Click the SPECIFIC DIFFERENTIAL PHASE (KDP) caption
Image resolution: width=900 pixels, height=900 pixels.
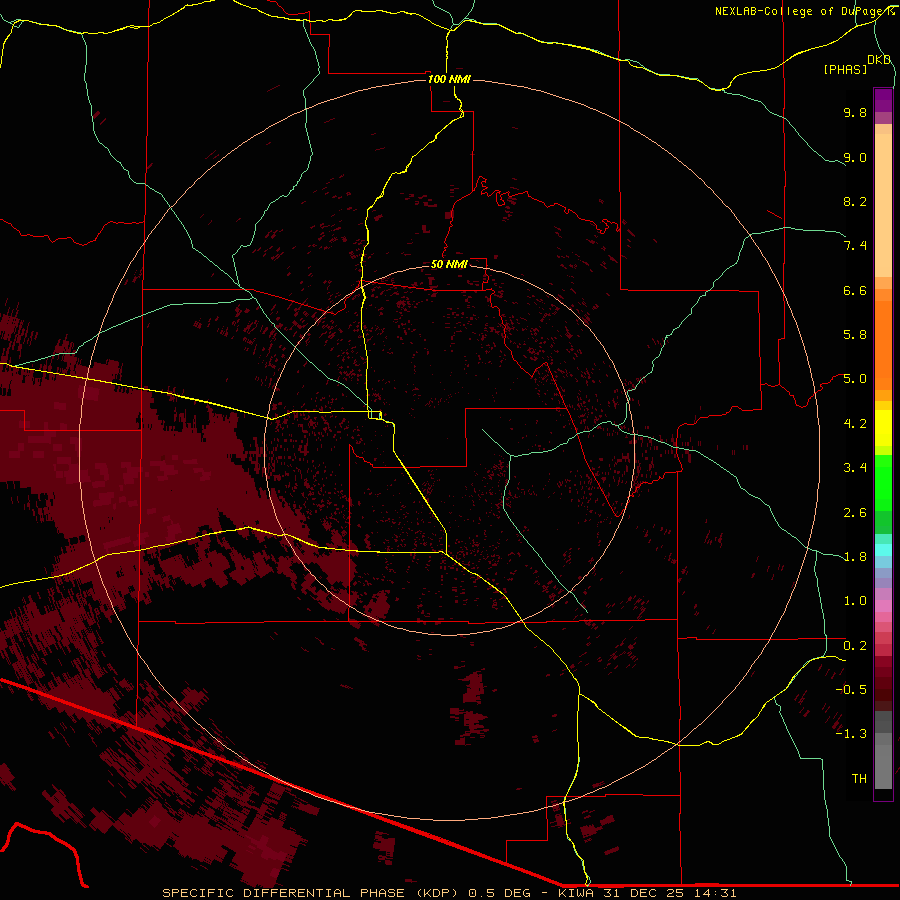tap(313, 893)
